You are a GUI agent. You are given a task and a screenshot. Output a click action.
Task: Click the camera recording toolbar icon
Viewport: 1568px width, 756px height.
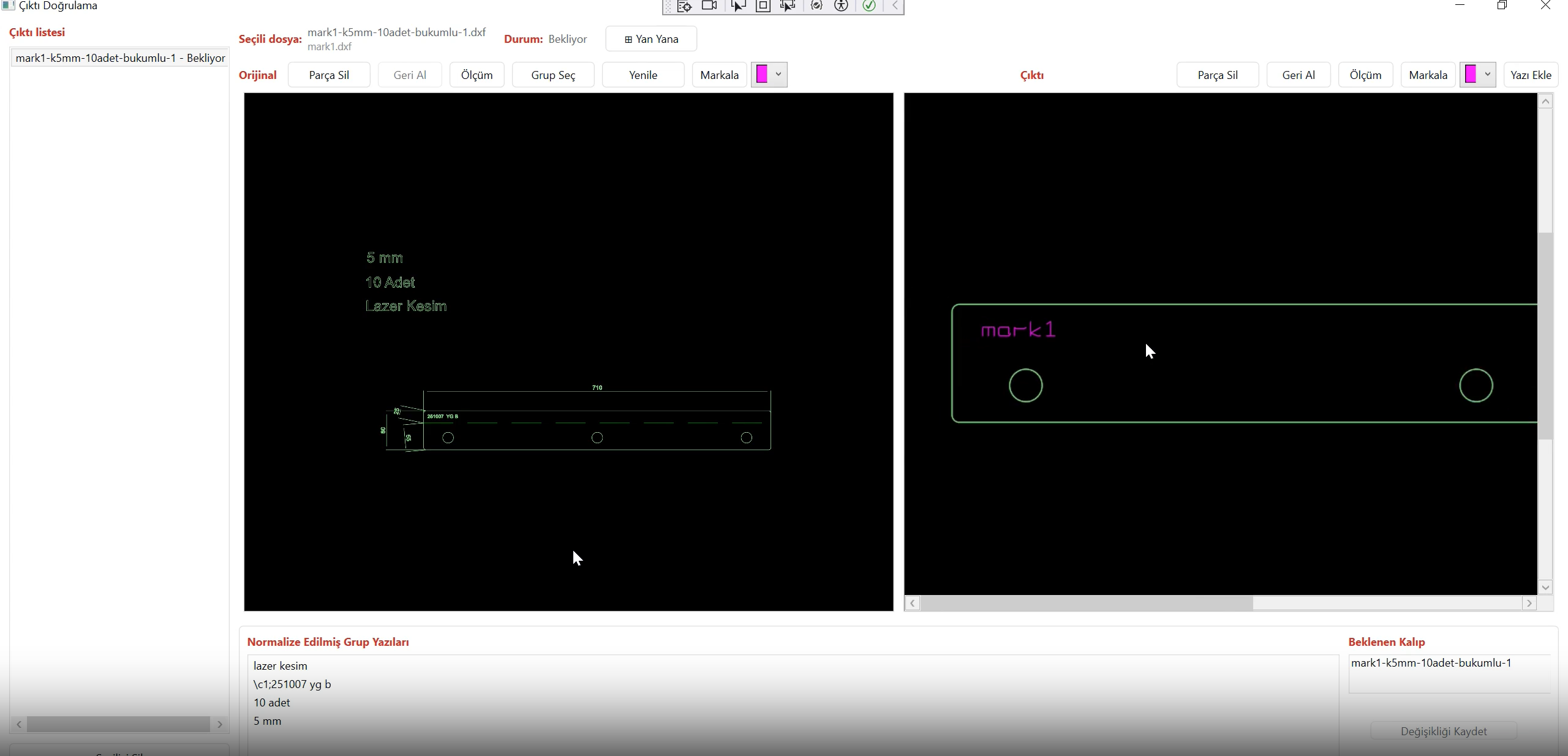(x=709, y=6)
